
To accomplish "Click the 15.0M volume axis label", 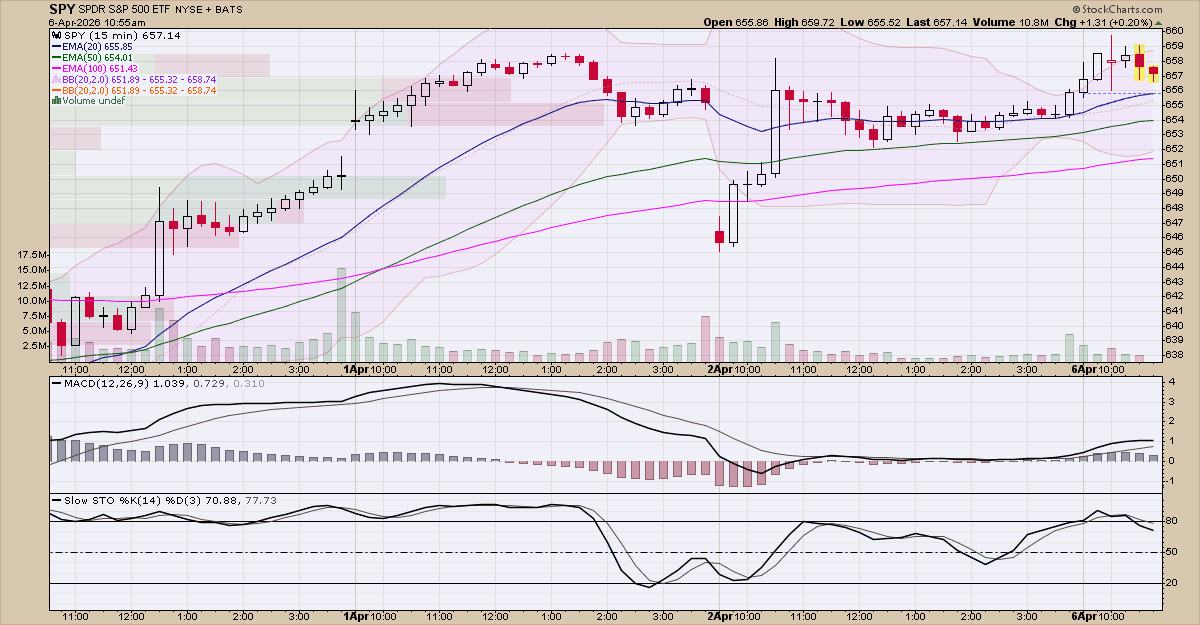I will 33,270.
